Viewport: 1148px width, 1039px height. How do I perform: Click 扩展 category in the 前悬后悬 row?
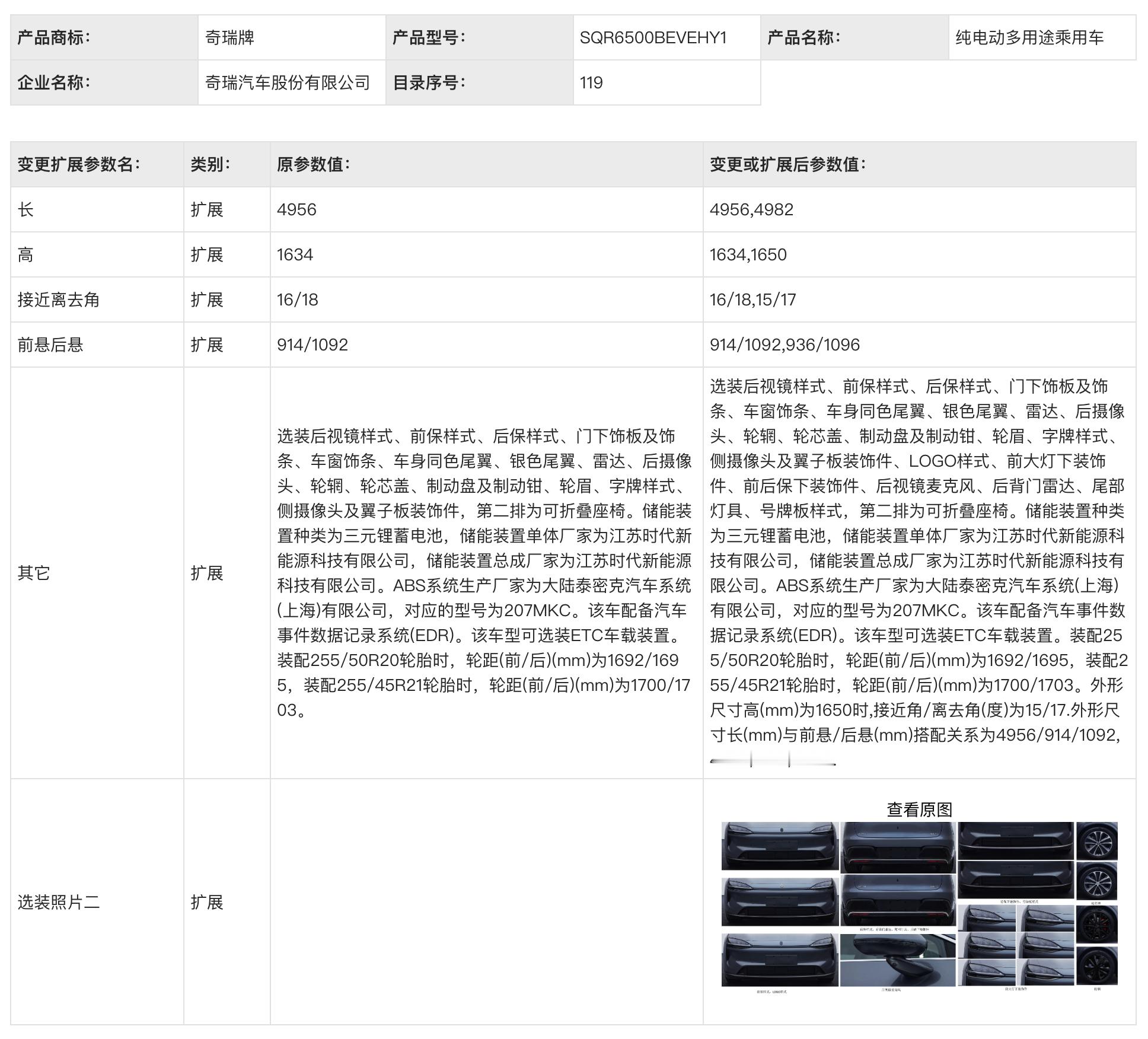point(207,345)
